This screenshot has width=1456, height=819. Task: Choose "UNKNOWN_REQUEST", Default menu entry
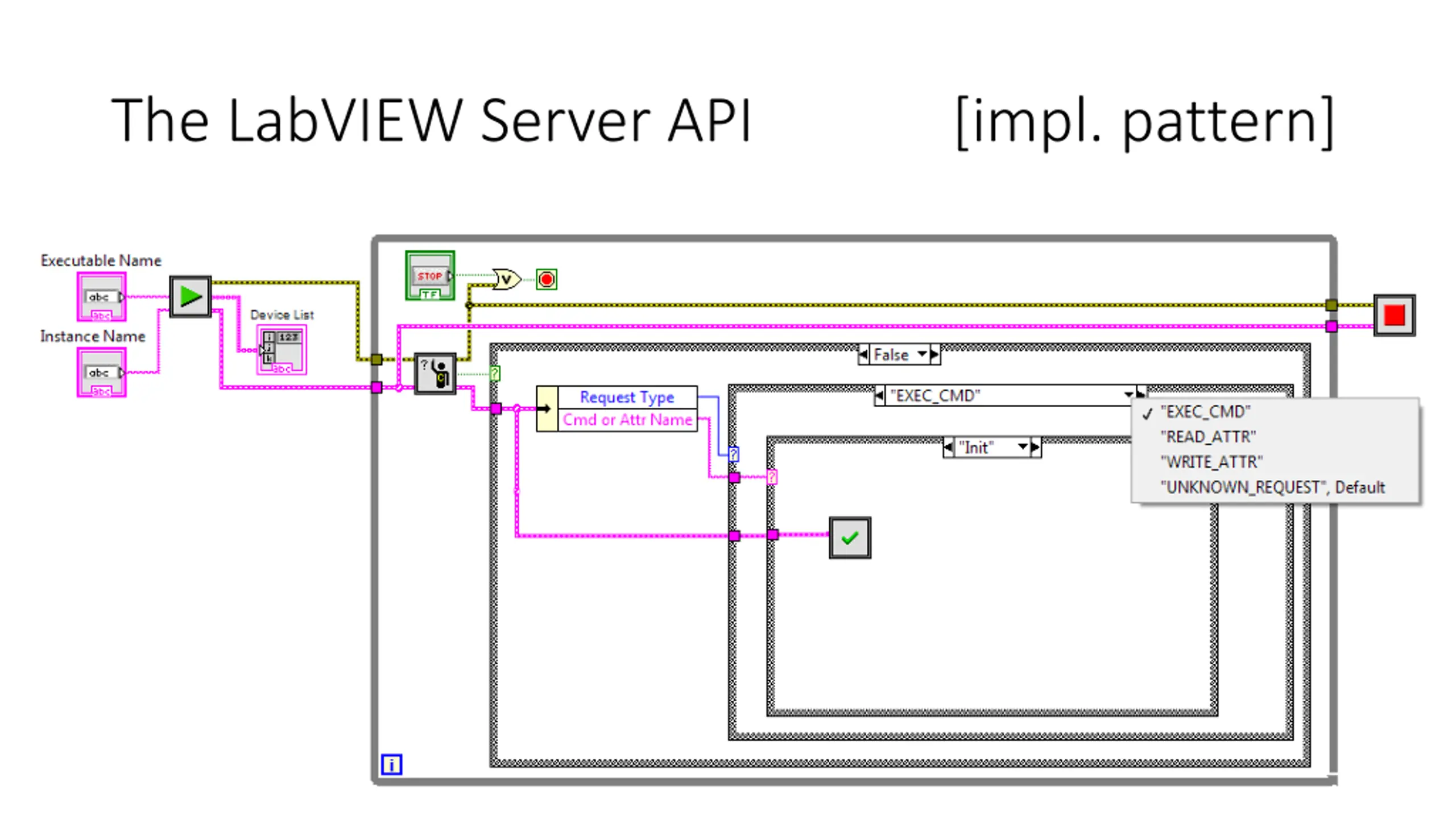point(1275,487)
